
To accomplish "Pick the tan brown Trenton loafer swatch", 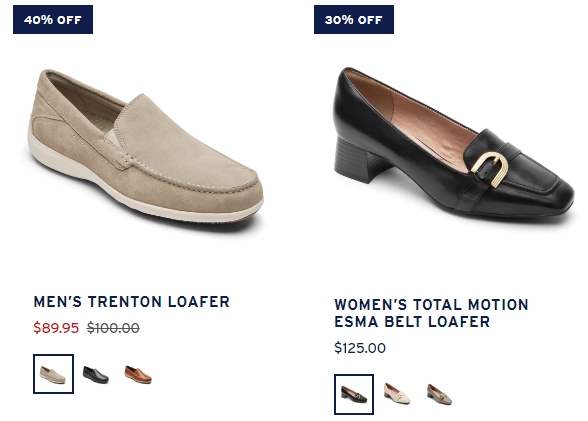I will pyautogui.click(x=138, y=374).
